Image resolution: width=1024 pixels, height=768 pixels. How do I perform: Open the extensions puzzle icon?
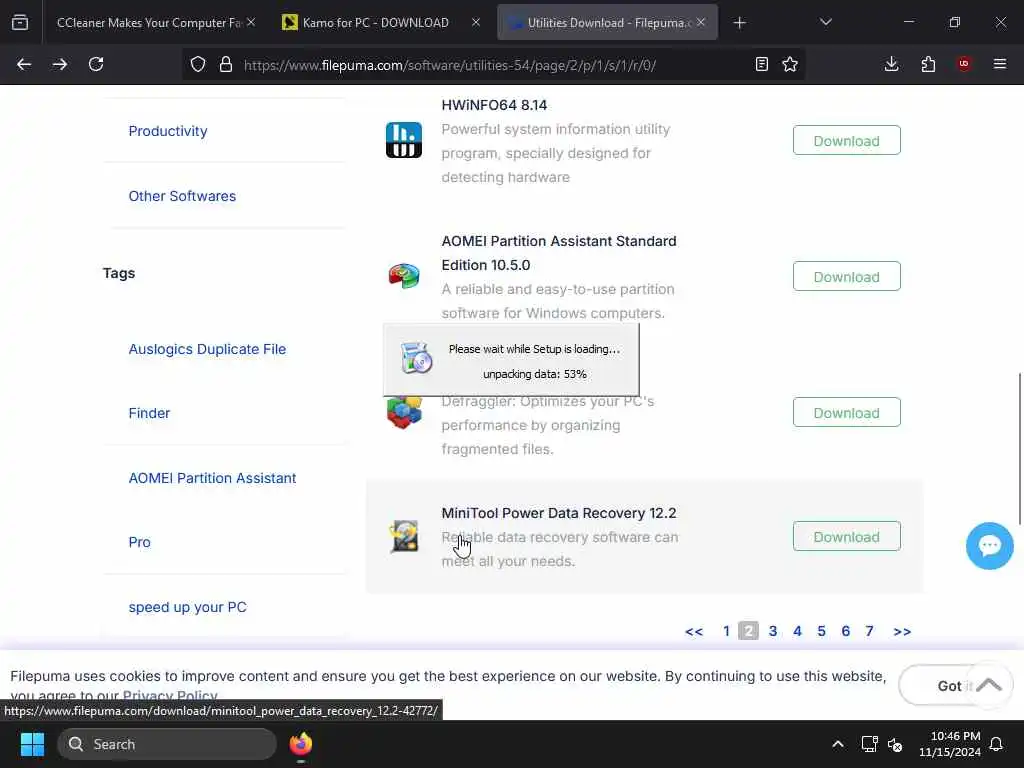click(x=928, y=64)
